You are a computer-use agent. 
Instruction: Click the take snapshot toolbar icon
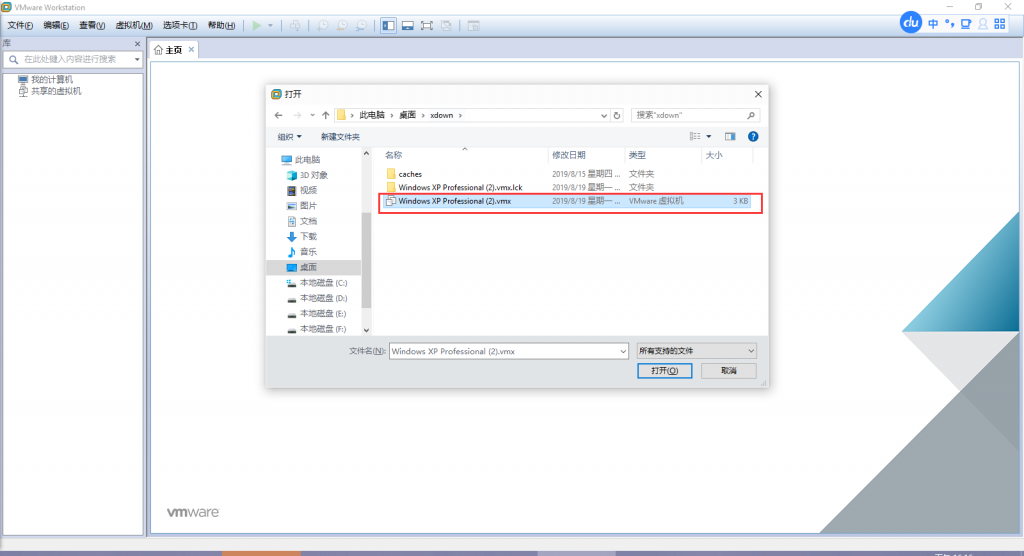(323, 25)
